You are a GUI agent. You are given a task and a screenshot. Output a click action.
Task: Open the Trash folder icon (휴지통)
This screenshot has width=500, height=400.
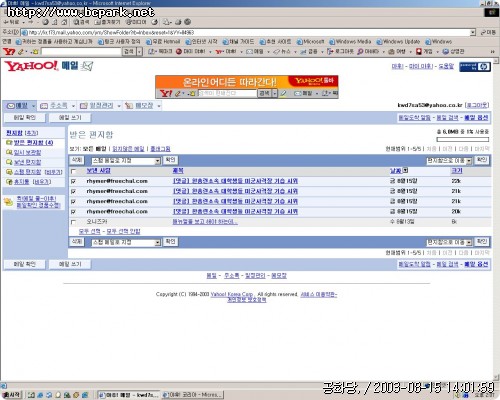pos(9,182)
